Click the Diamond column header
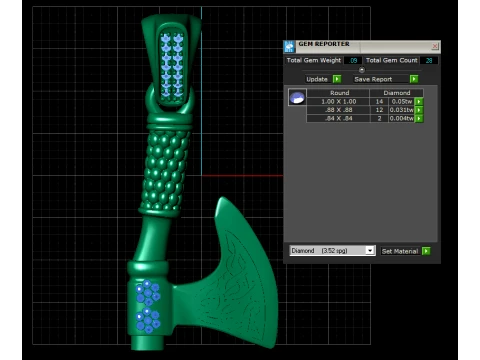480x360 pixels. coord(396,93)
